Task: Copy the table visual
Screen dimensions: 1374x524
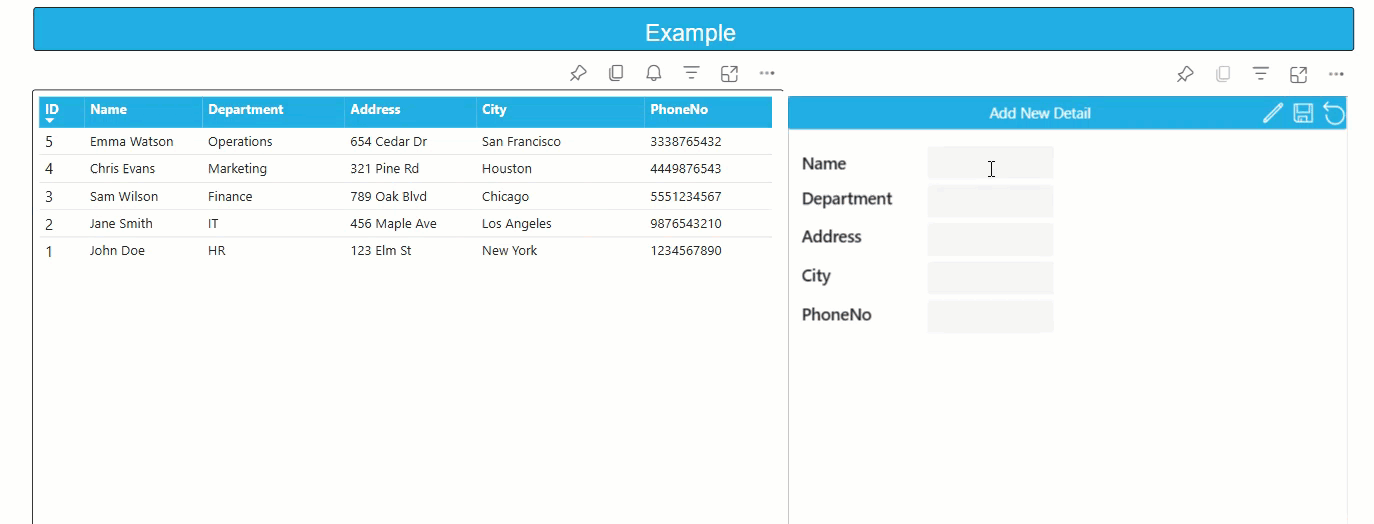Action: point(616,73)
